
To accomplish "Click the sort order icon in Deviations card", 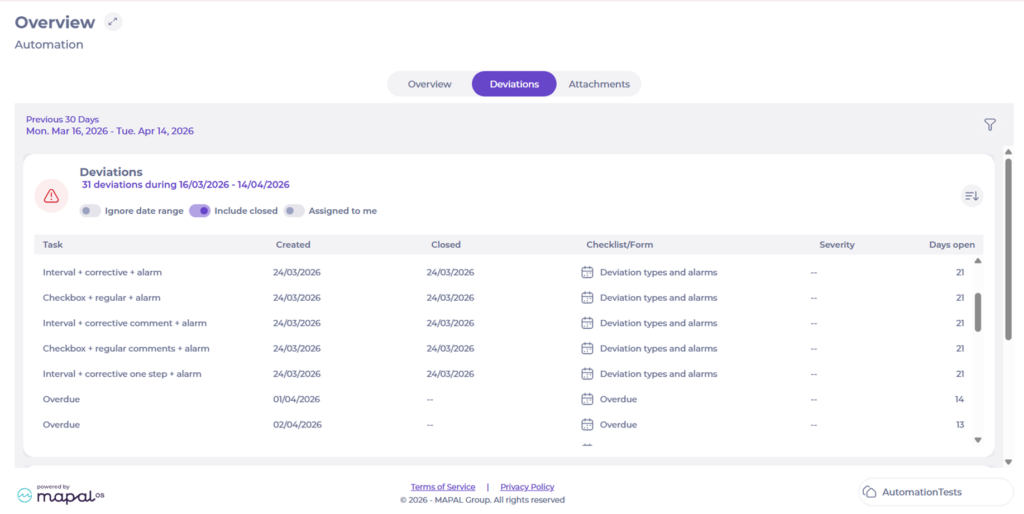I will coord(971,196).
